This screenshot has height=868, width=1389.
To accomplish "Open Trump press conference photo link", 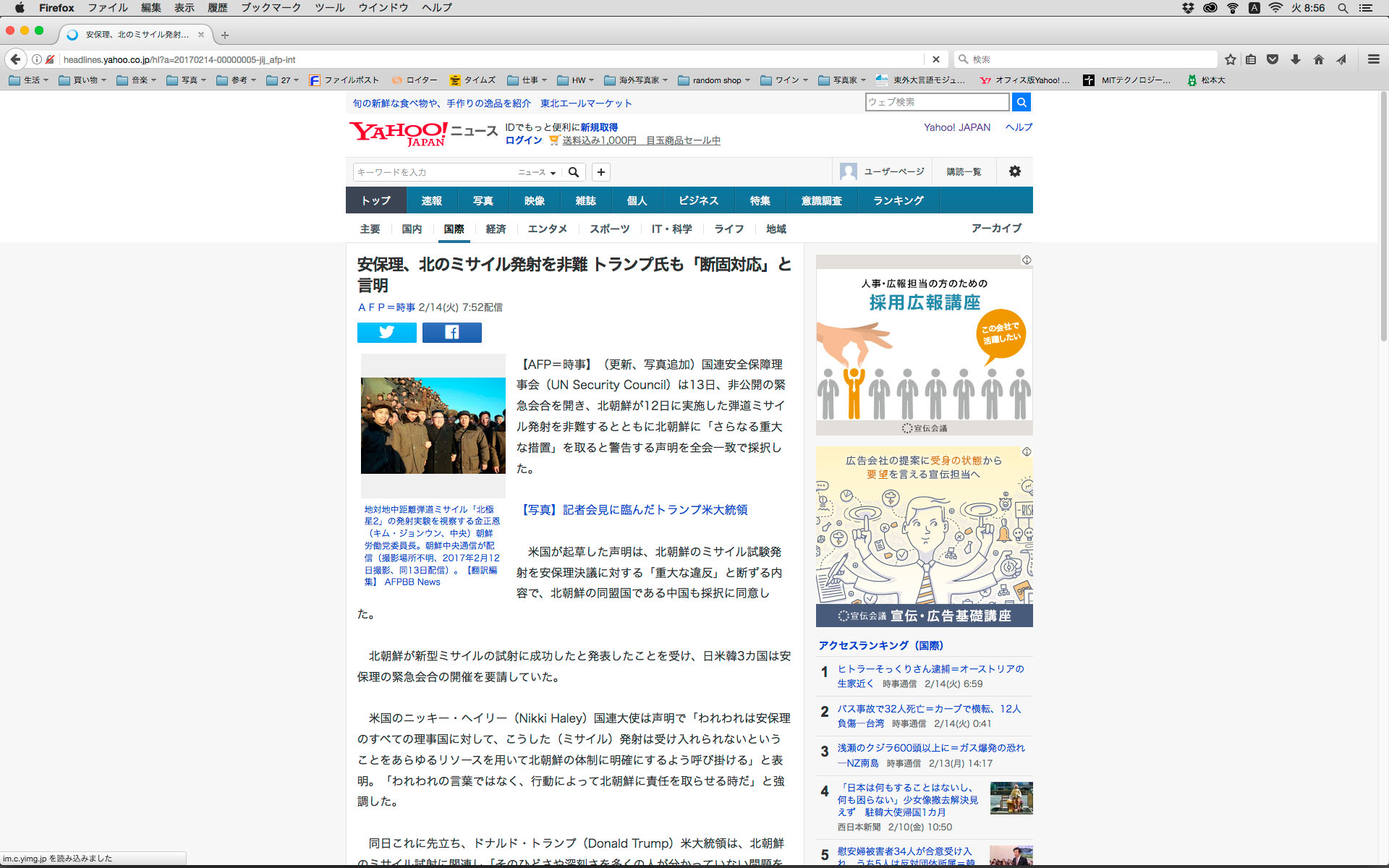I will pyautogui.click(x=634, y=510).
